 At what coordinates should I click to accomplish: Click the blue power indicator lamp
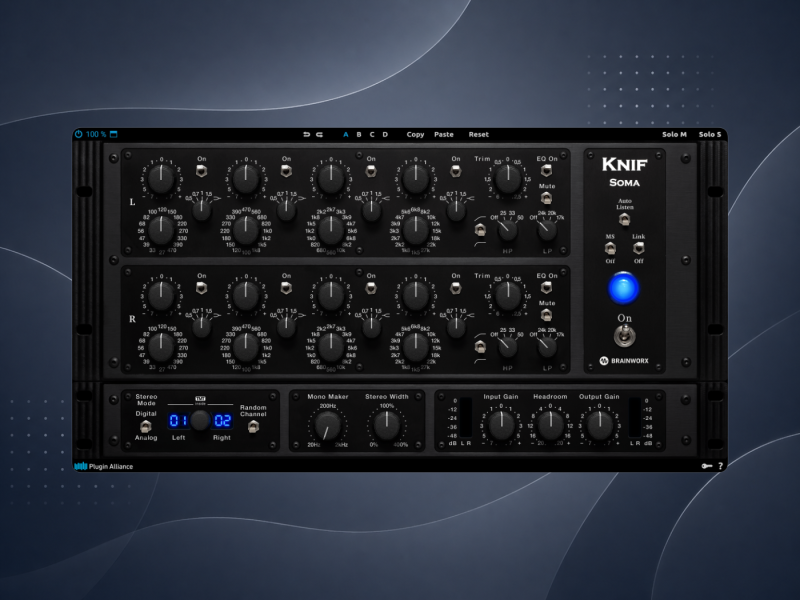623,288
